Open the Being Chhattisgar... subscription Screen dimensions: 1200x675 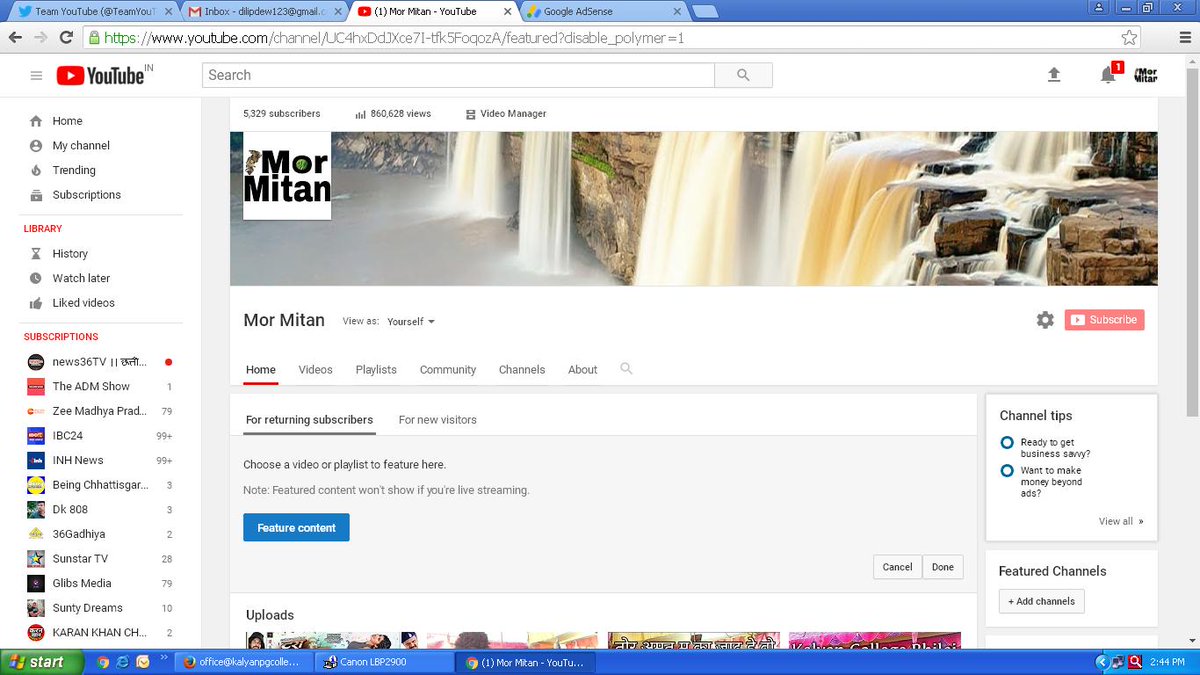coord(100,485)
